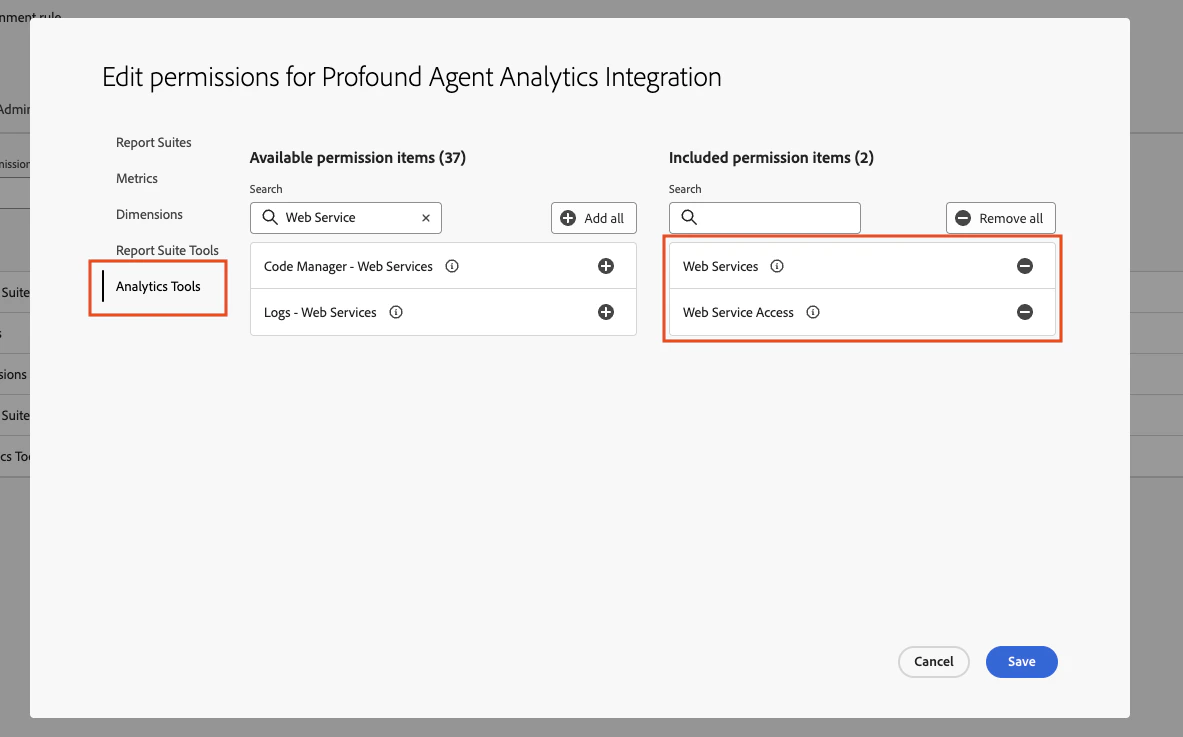1183x737 pixels.
Task: Open the Report Suite Tools tab
Action: [x=167, y=250]
